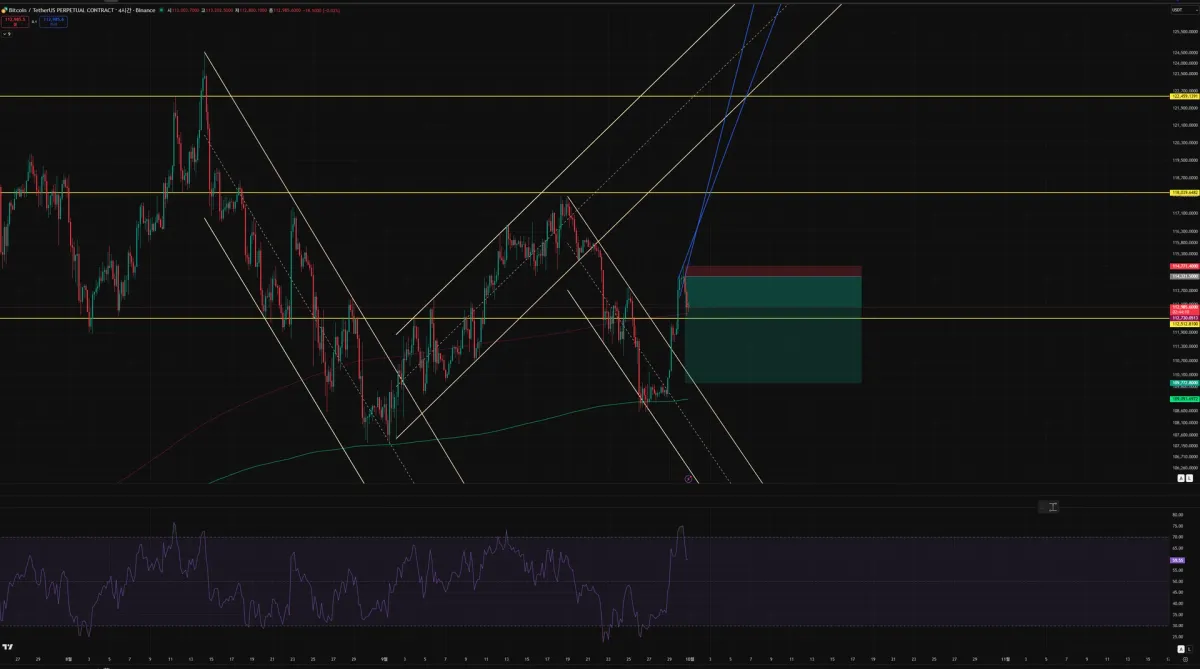Toggle auto scale A on main chart

[1181, 478]
